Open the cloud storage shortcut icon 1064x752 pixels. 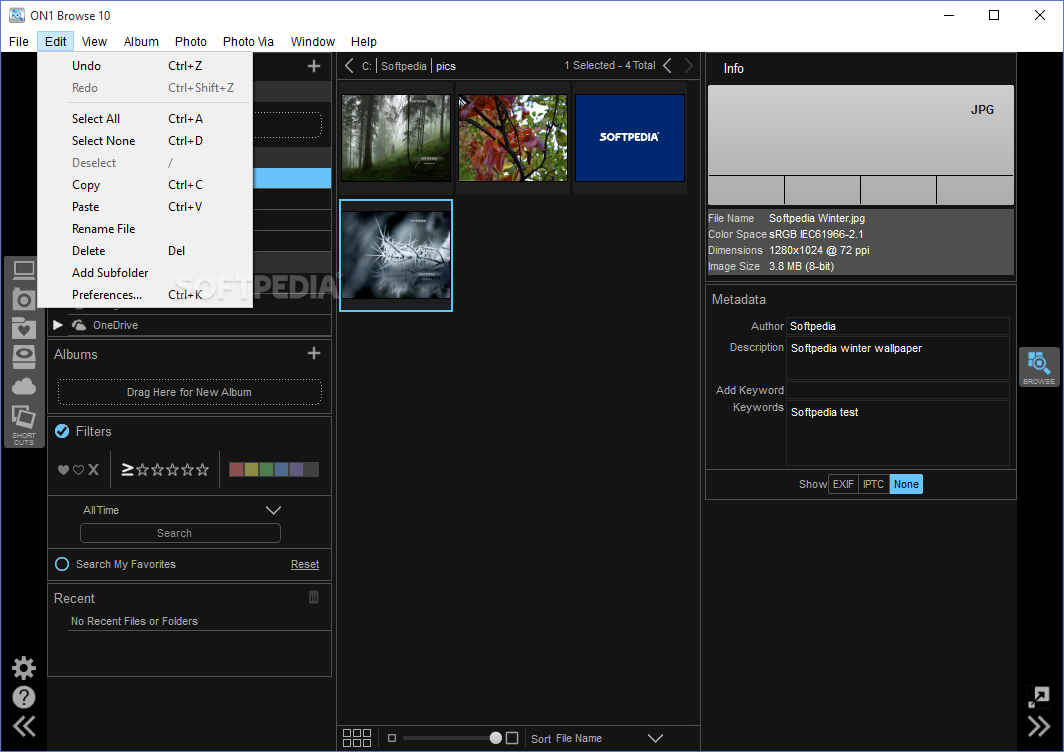pyautogui.click(x=24, y=386)
